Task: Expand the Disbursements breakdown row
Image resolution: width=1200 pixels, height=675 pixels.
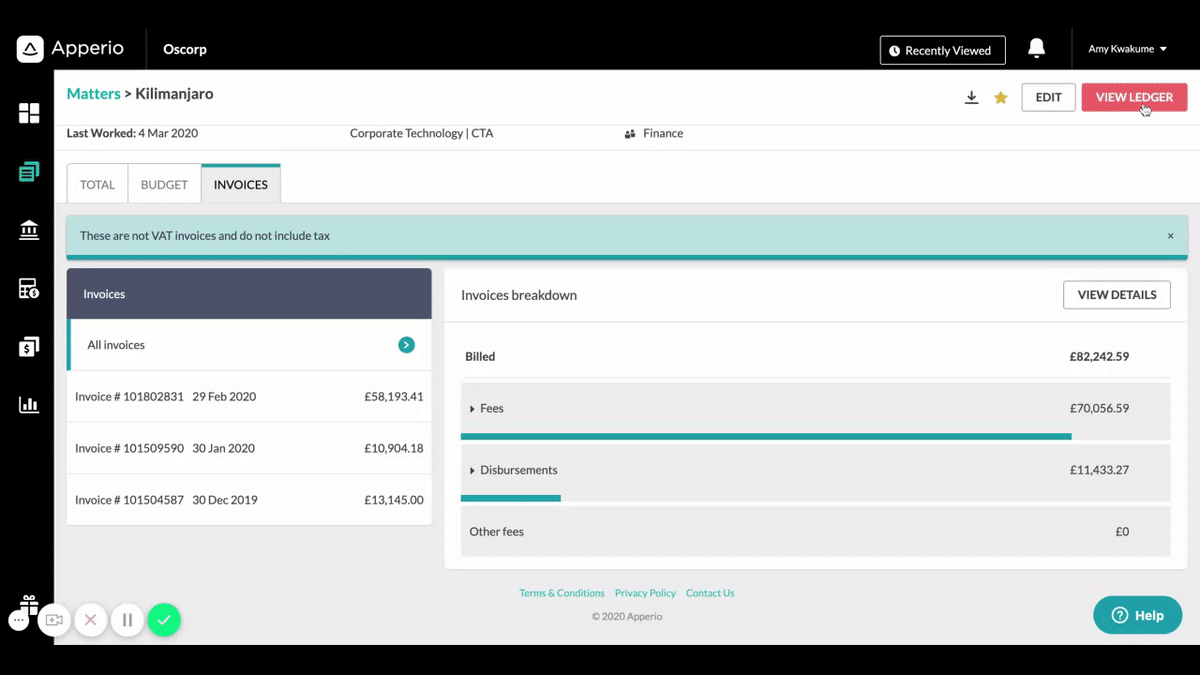Action: click(x=815, y=470)
